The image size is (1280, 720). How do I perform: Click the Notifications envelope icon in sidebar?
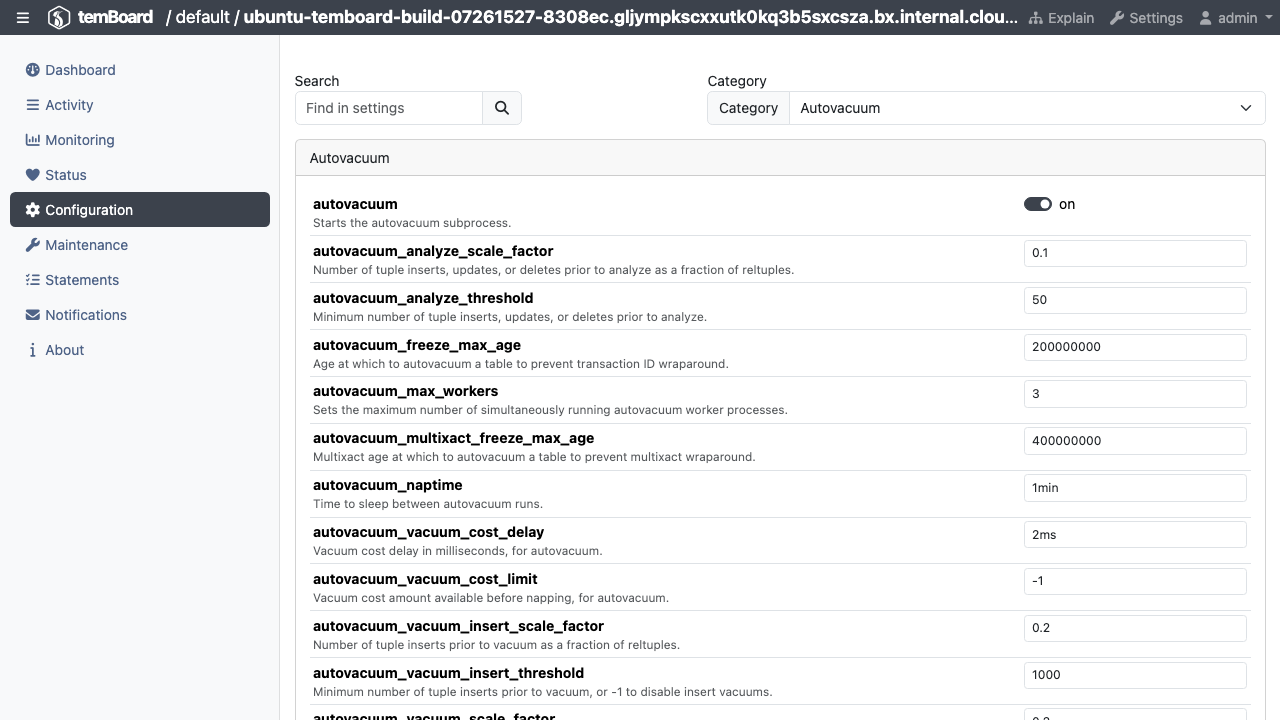click(x=32, y=315)
